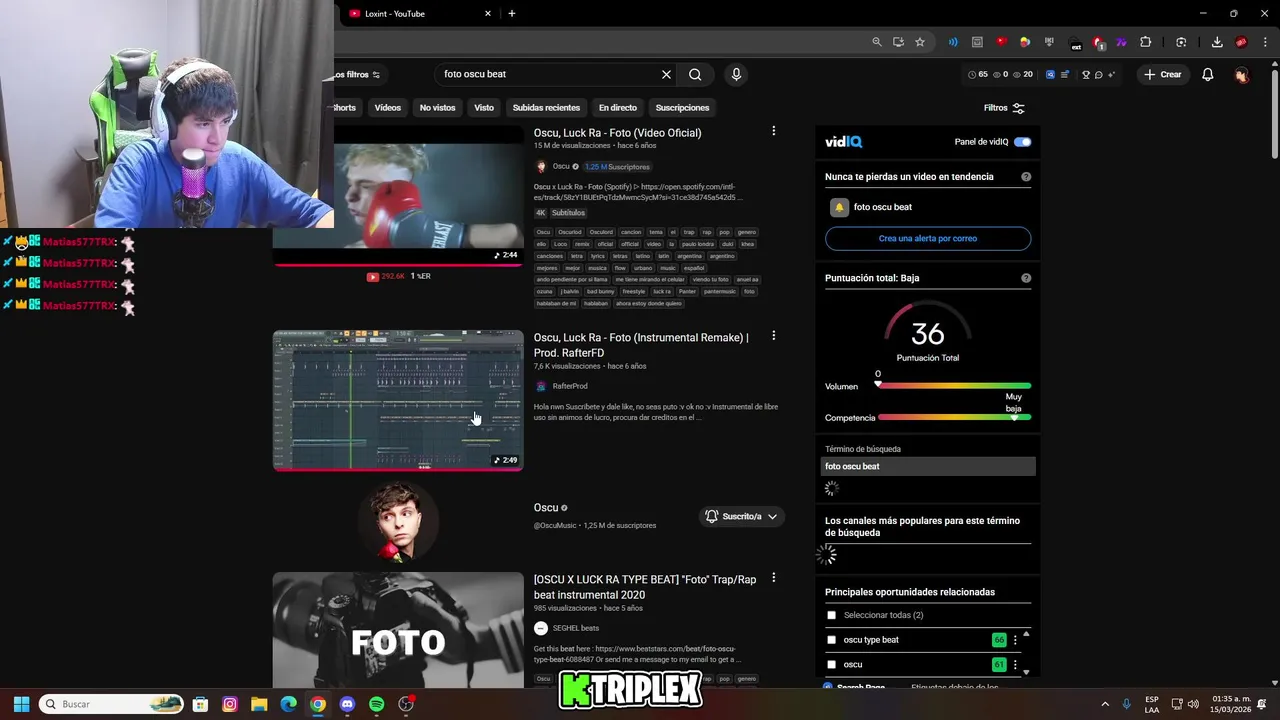Click the YouTube search field 'foto oscu beat'

tap(549, 74)
